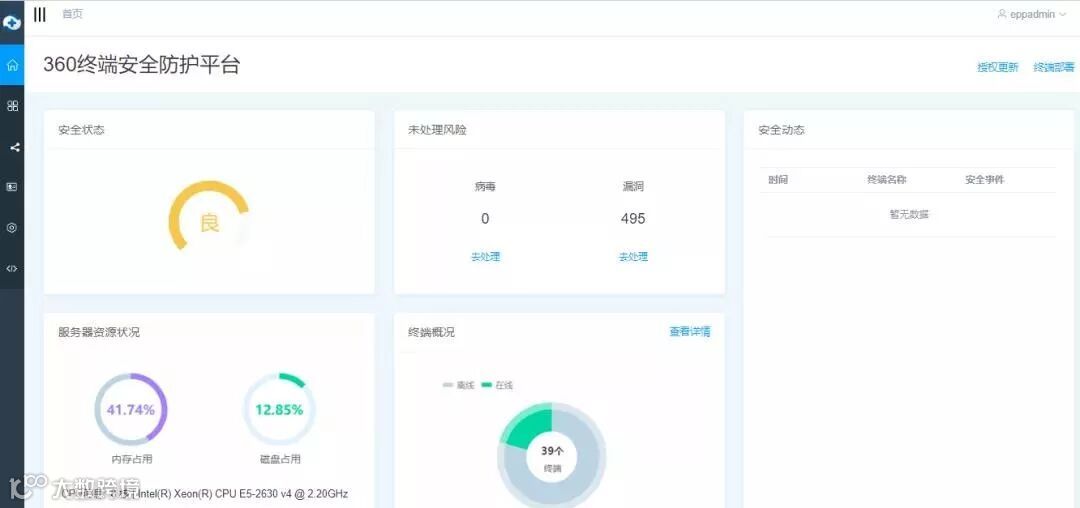Viewport: 1080px width, 508px height.
Task: Click the 漏洞 label
Action: pos(633,187)
